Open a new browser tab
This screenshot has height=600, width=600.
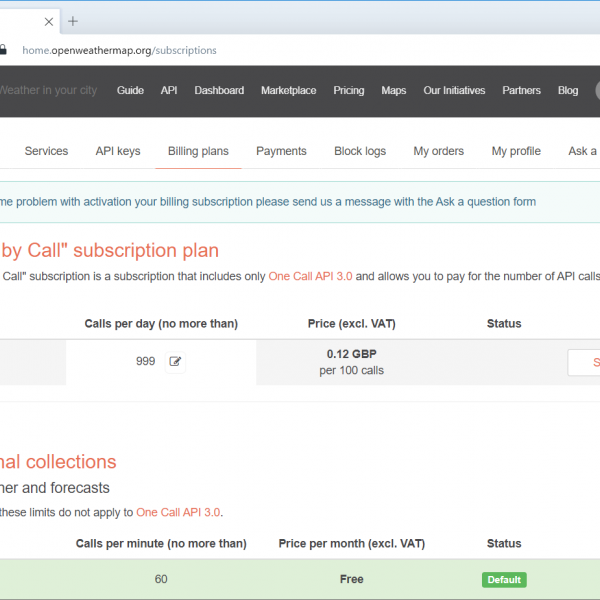pyautogui.click(x=73, y=21)
